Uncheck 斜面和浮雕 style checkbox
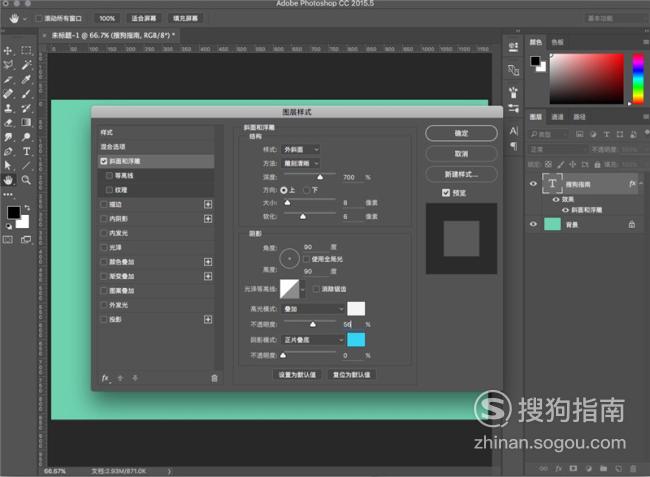Viewport: 650px width, 477px height. (x=104, y=161)
